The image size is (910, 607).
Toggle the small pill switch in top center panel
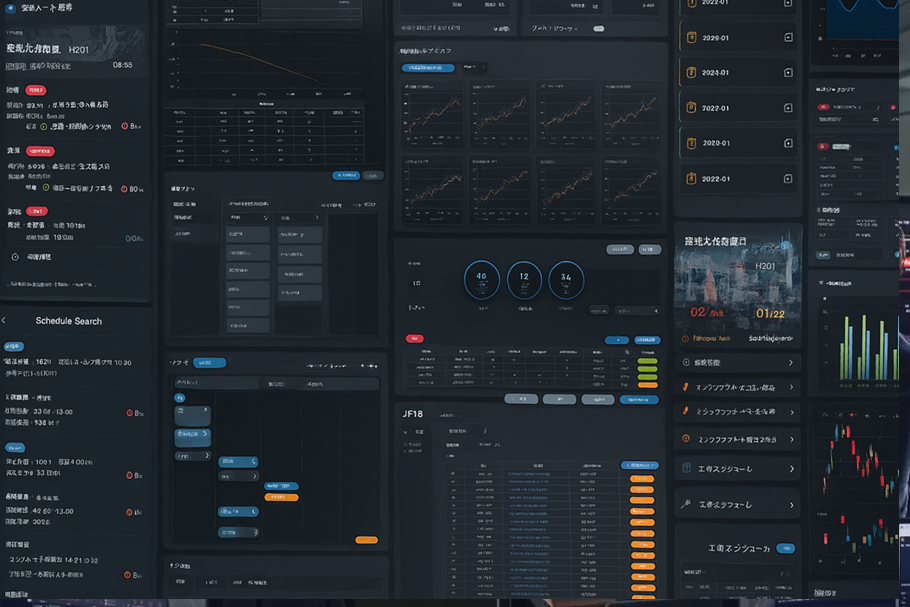click(x=598, y=29)
